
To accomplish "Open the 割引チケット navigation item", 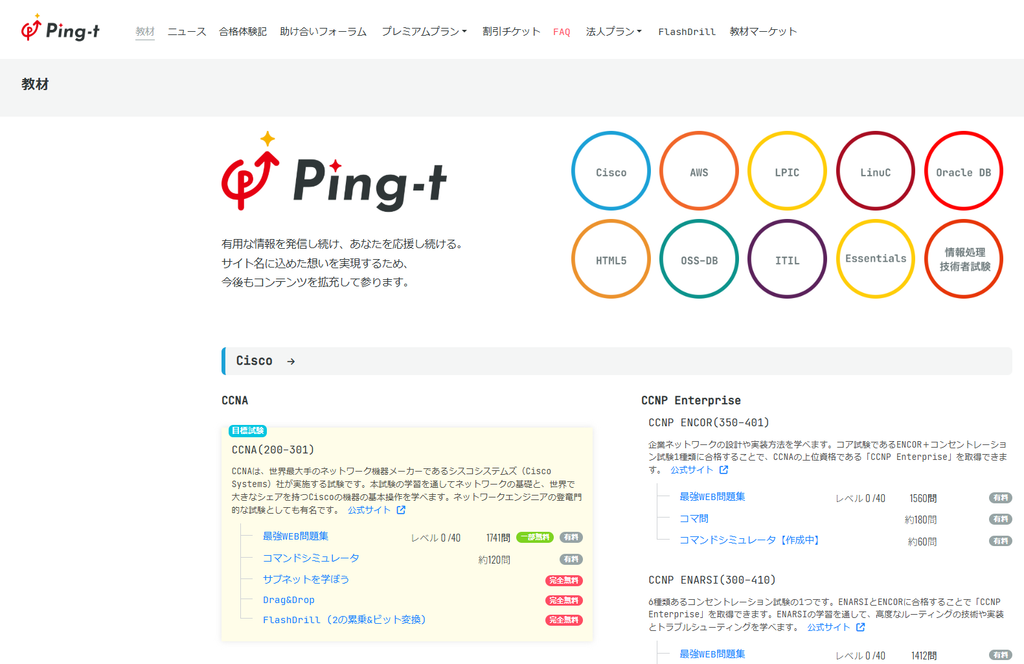I will point(511,31).
